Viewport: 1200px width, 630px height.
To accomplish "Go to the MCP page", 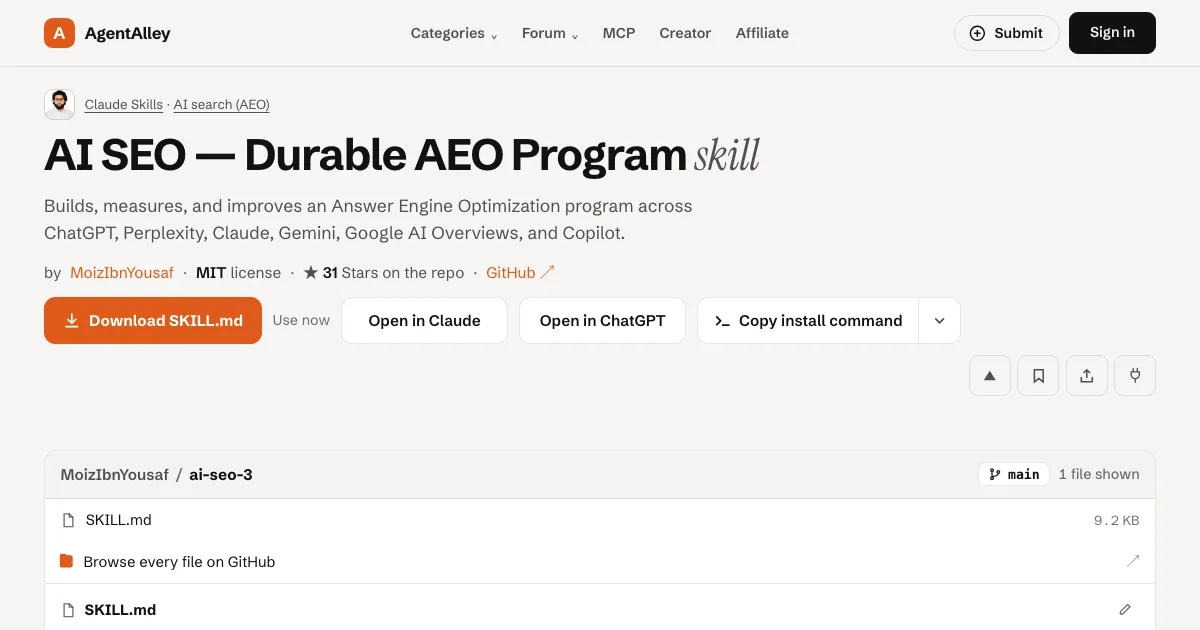I will point(619,33).
